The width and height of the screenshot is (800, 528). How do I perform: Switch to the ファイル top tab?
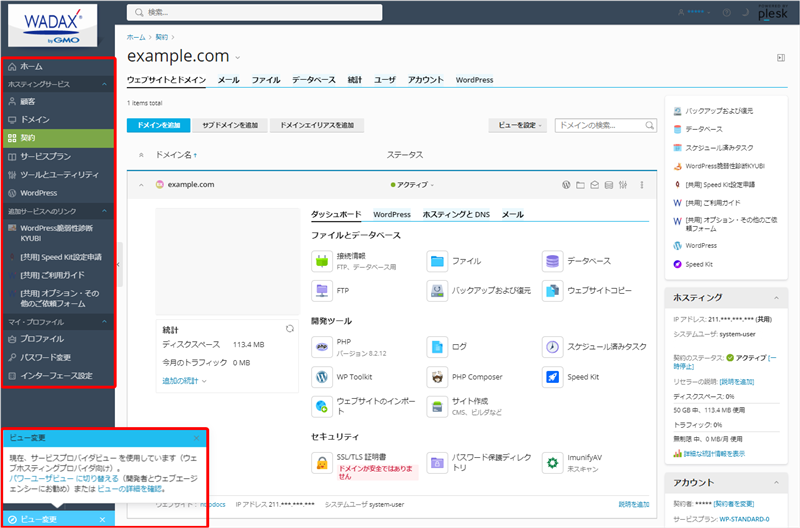click(x=266, y=80)
